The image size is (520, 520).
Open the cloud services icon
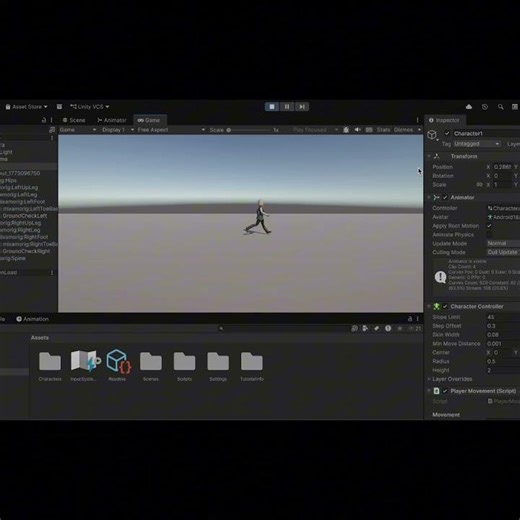point(469,107)
